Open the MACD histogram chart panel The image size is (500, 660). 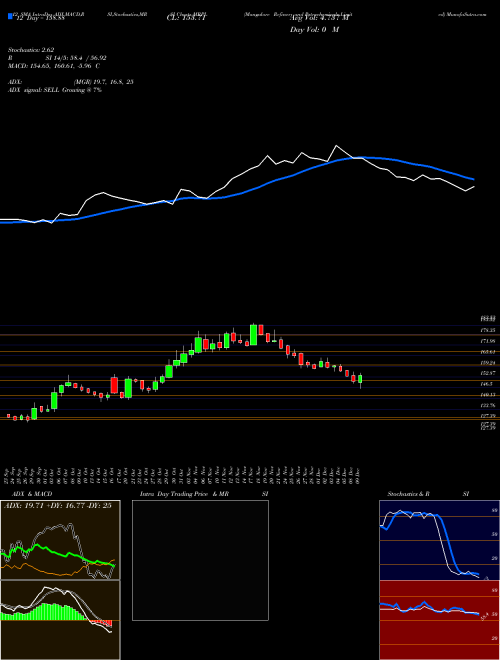point(60,620)
